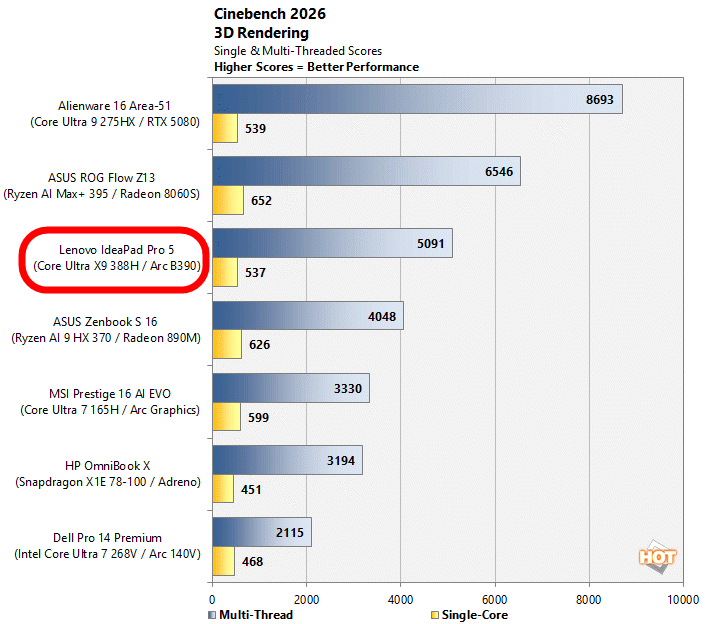Image resolution: width=708 pixels, height=624 pixels.
Task: Click the ASUS ROG Flow Z13 single-core bar
Action: pos(227,200)
